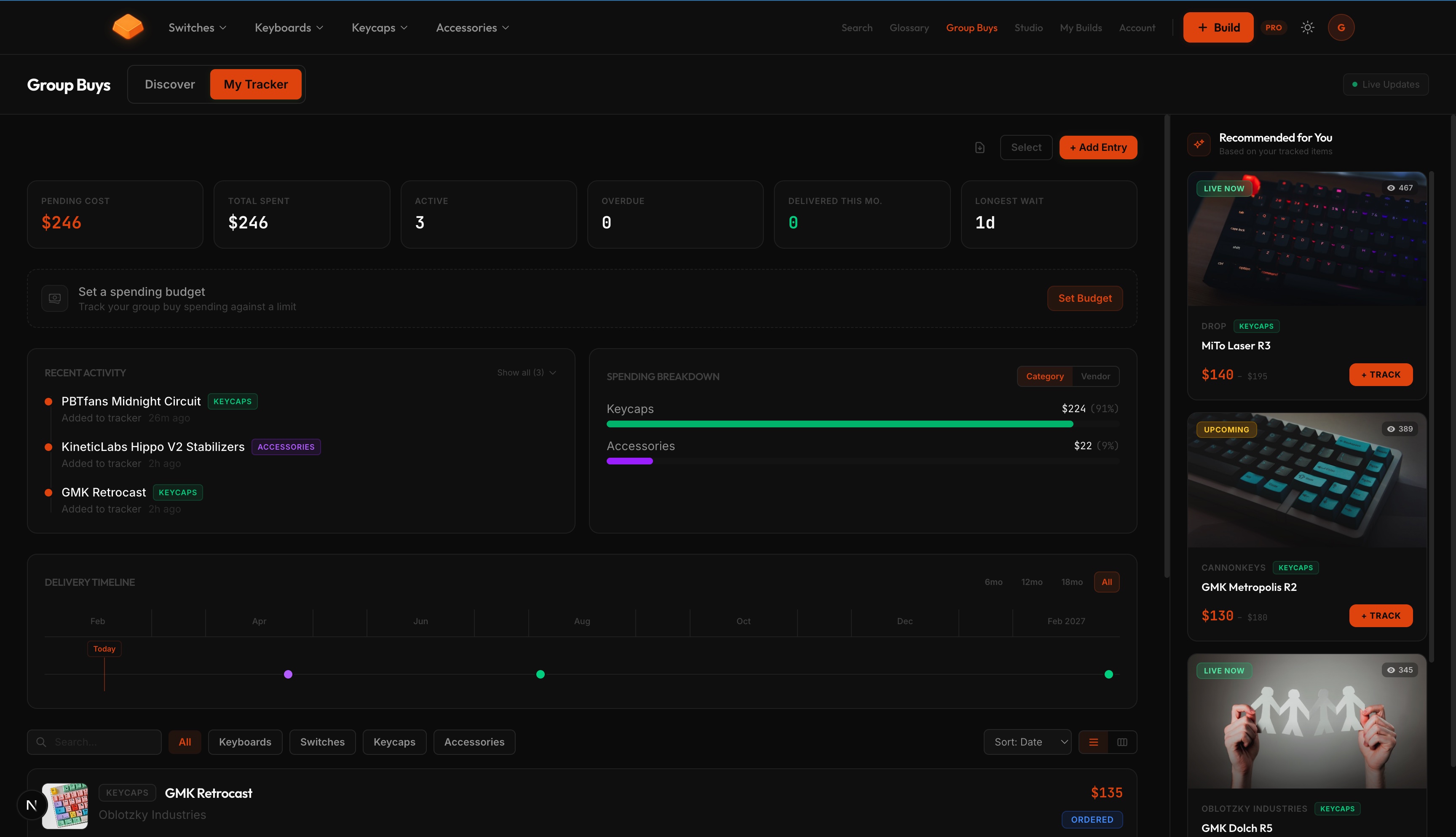Switch to the Discover tab

click(x=169, y=85)
